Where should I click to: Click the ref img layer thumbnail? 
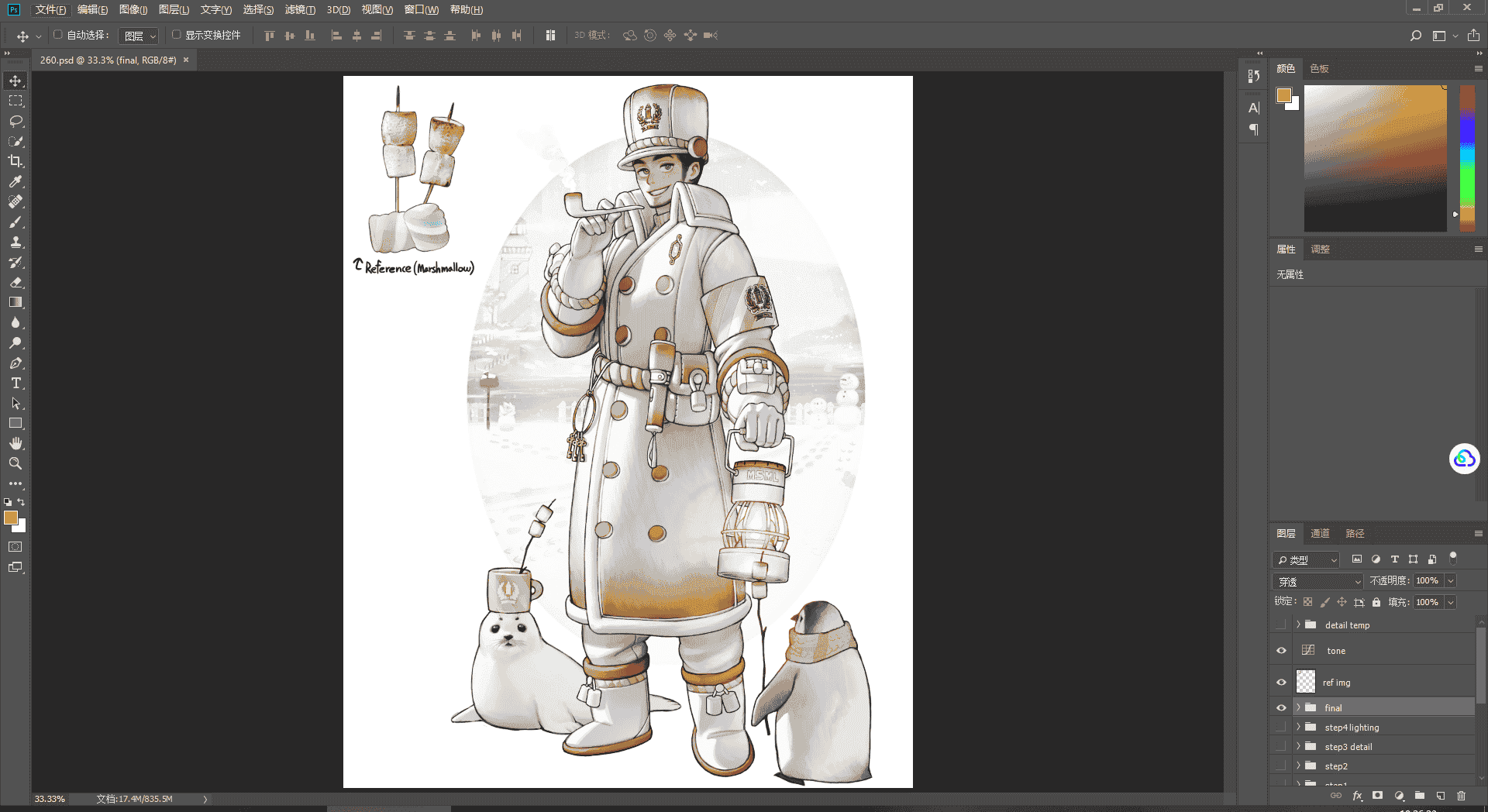(1306, 682)
